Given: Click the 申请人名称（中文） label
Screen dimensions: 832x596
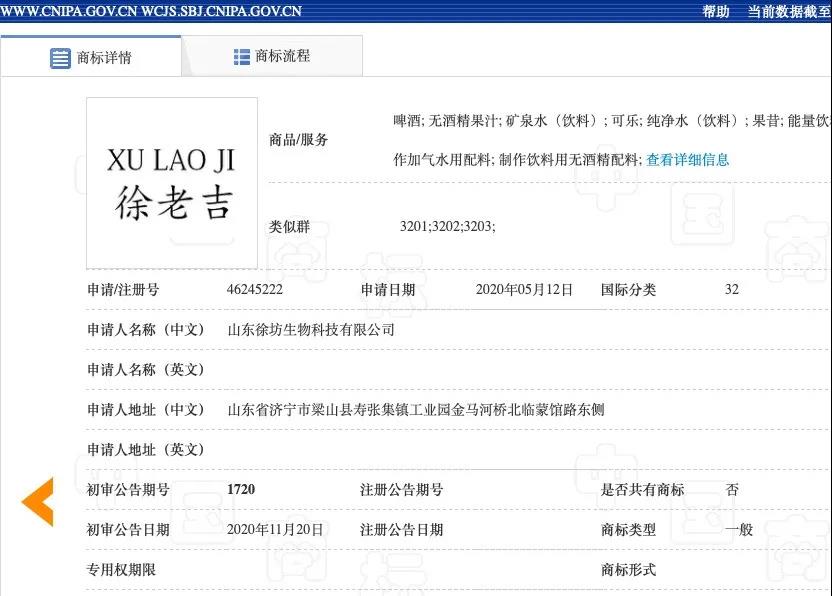Looking at the screenshot, I should tap(146, 330).
